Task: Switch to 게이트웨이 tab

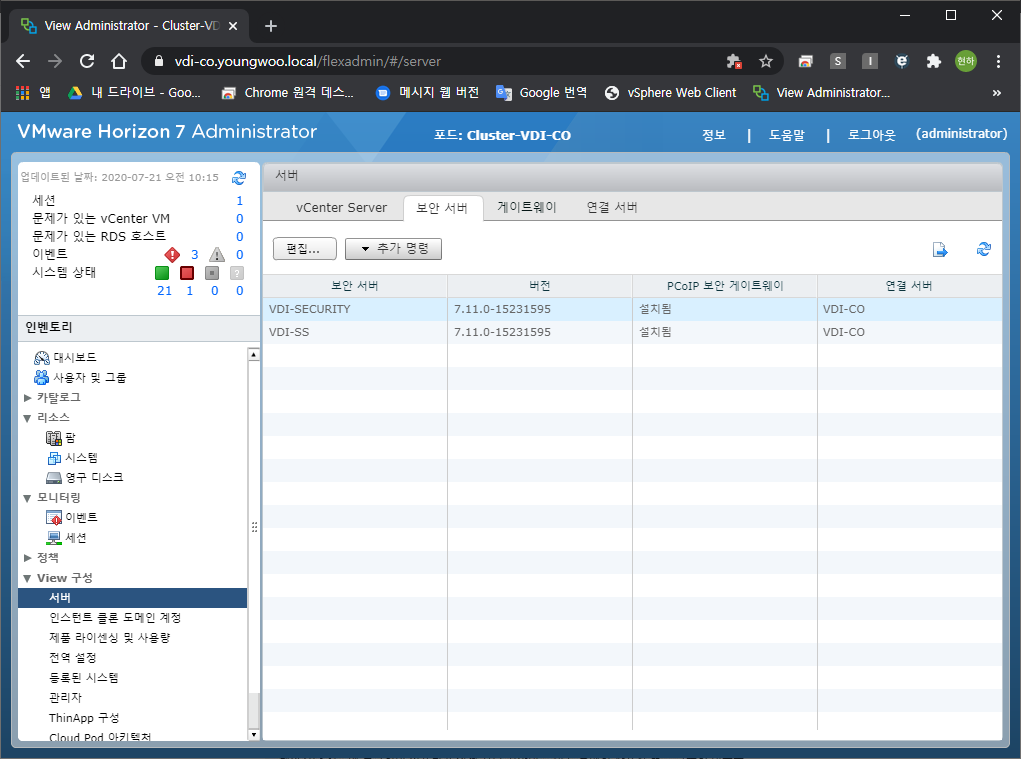Action: [527, 207]
